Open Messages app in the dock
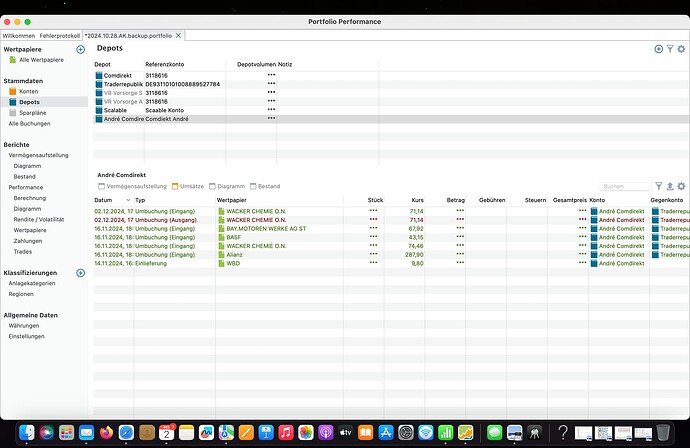This screenshot has height=448, width=690. [x=495, y=433]
